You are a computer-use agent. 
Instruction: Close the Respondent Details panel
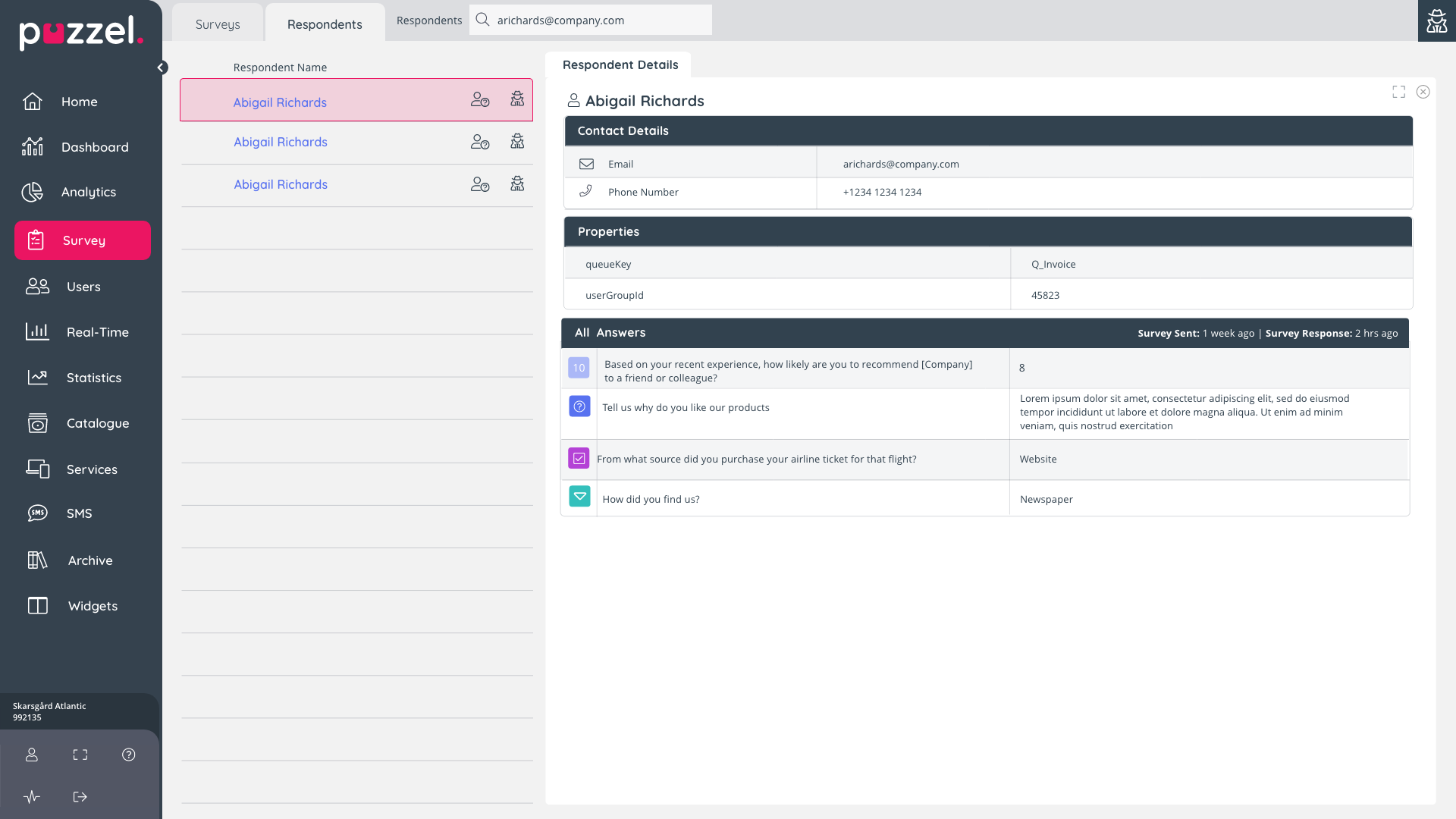pos(1423,92)
